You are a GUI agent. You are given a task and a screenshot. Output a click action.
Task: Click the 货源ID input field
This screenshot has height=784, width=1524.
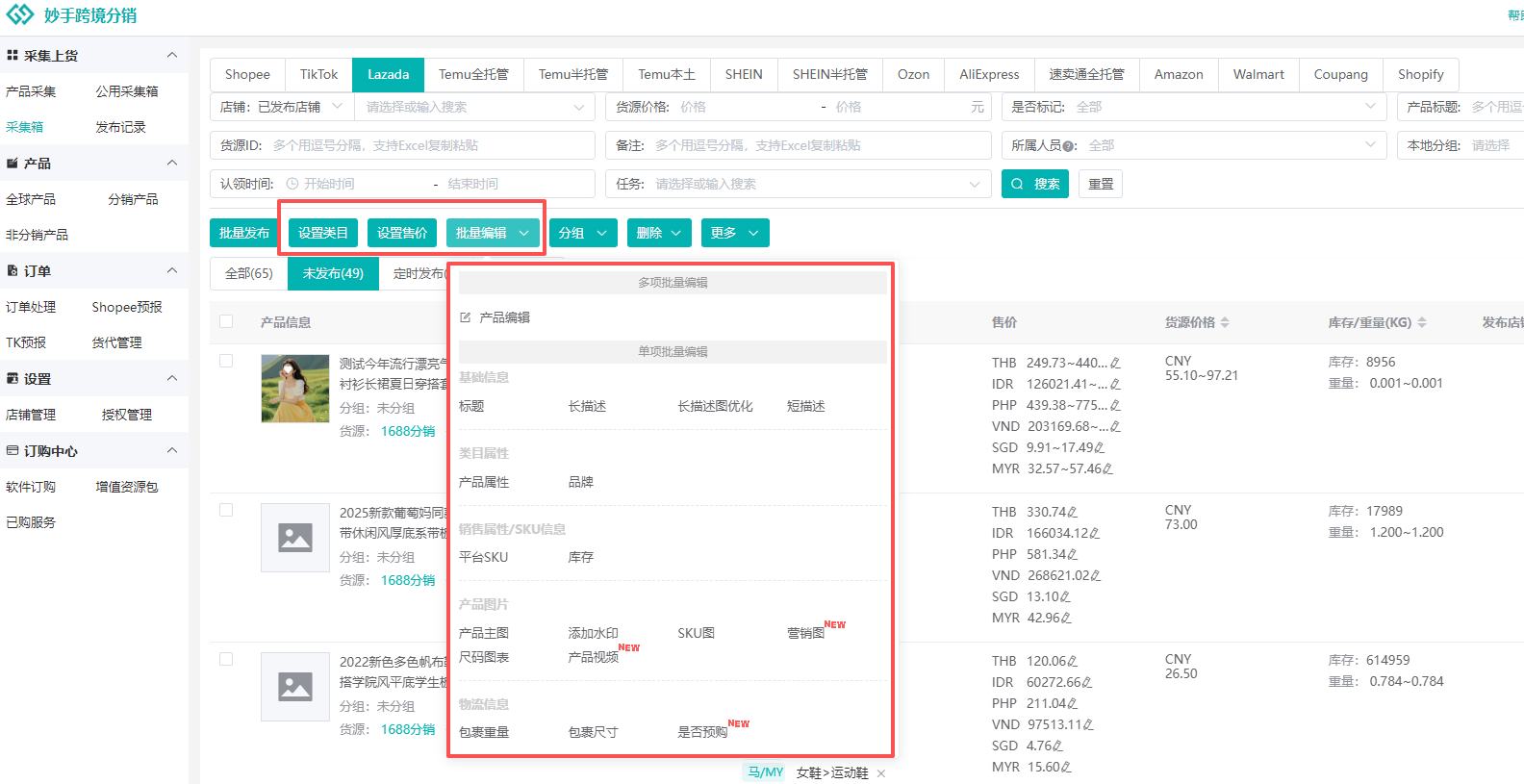(426, 145)
